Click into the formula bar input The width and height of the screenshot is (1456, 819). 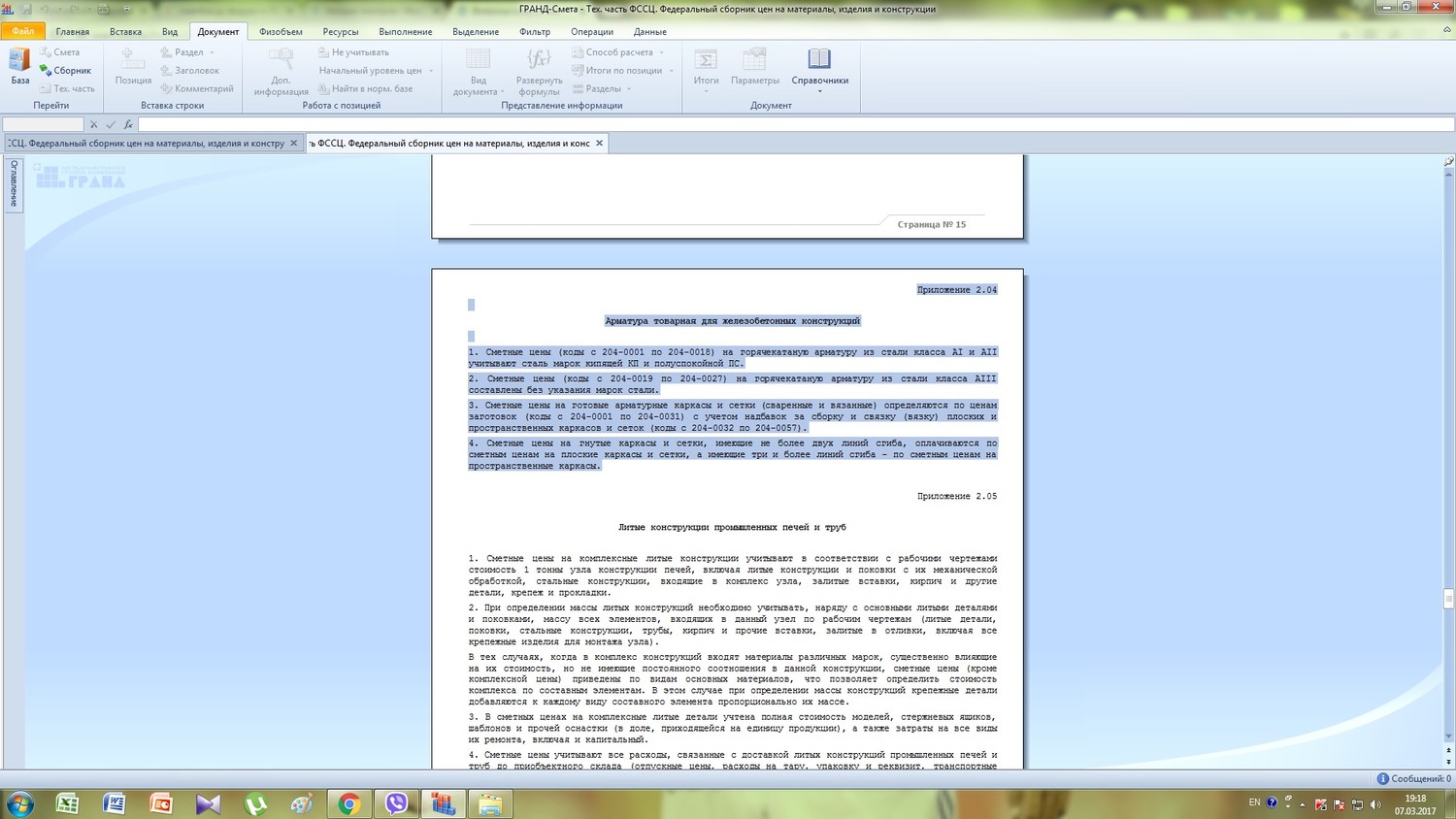[x=796, y=124]
